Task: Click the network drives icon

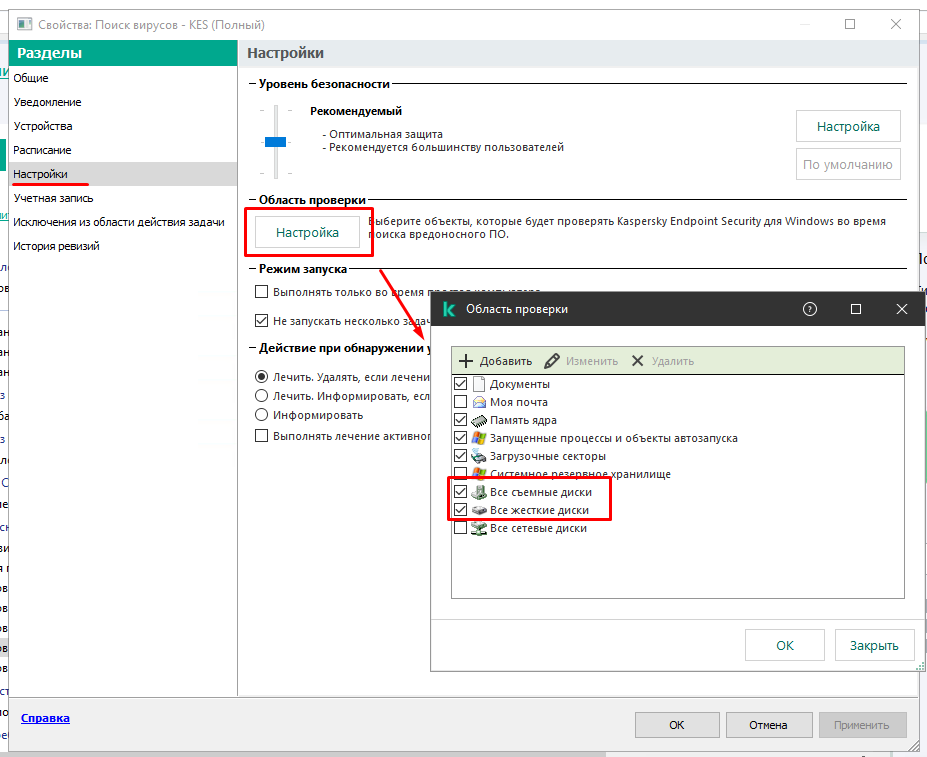Action: click(x=479, y=528)
